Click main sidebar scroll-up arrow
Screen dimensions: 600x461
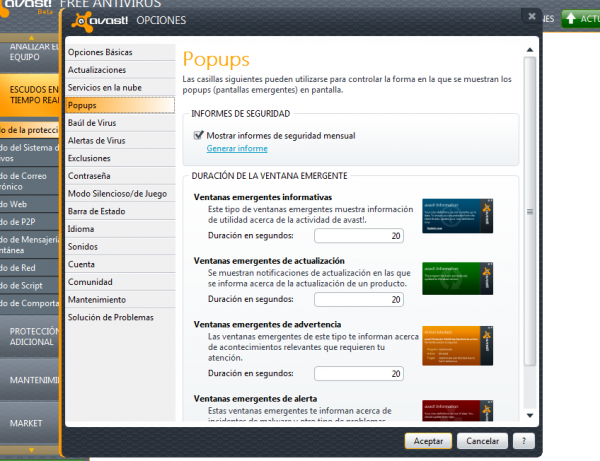(x=31, y=37)
